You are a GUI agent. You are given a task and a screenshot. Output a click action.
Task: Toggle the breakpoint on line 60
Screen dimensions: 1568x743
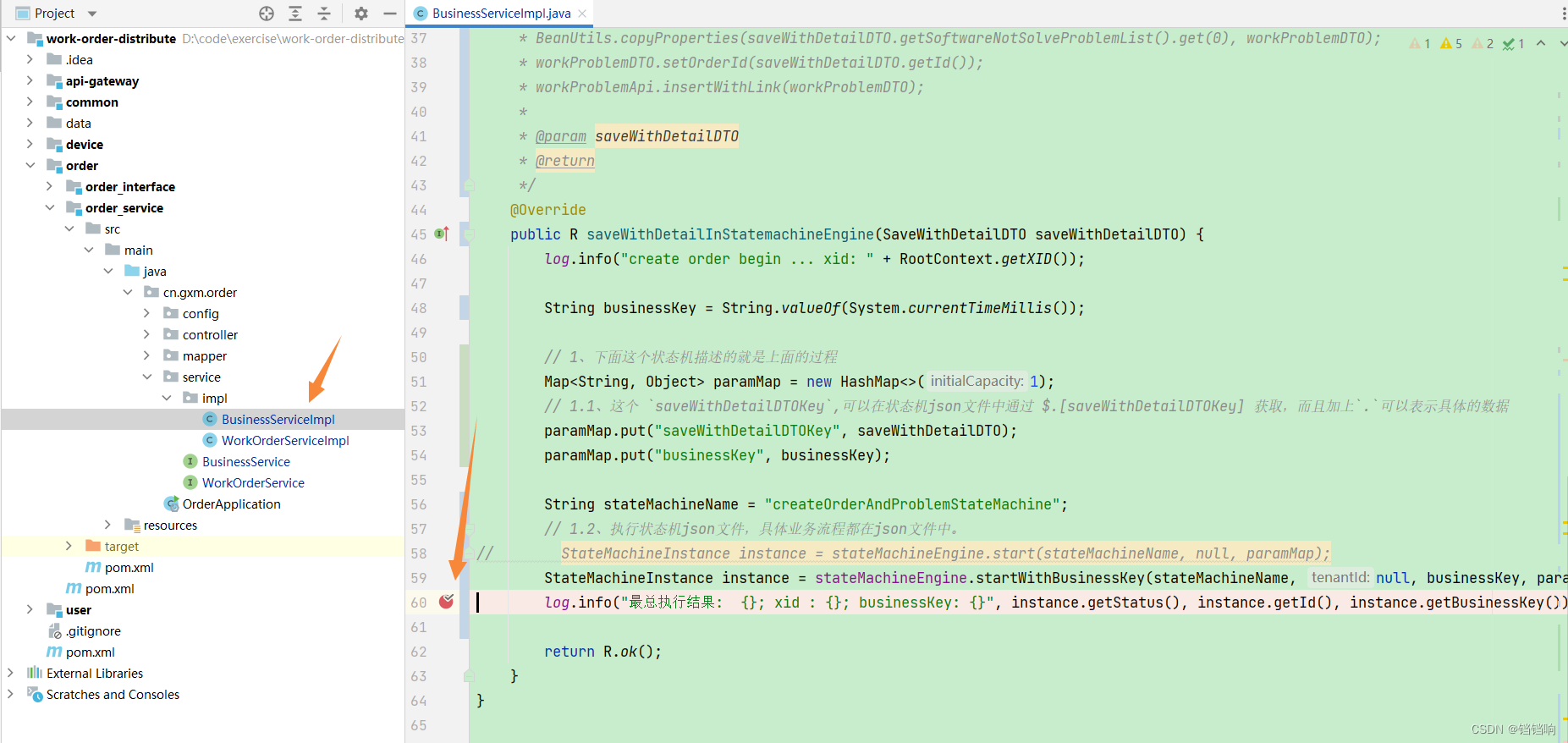click(447, 602)
